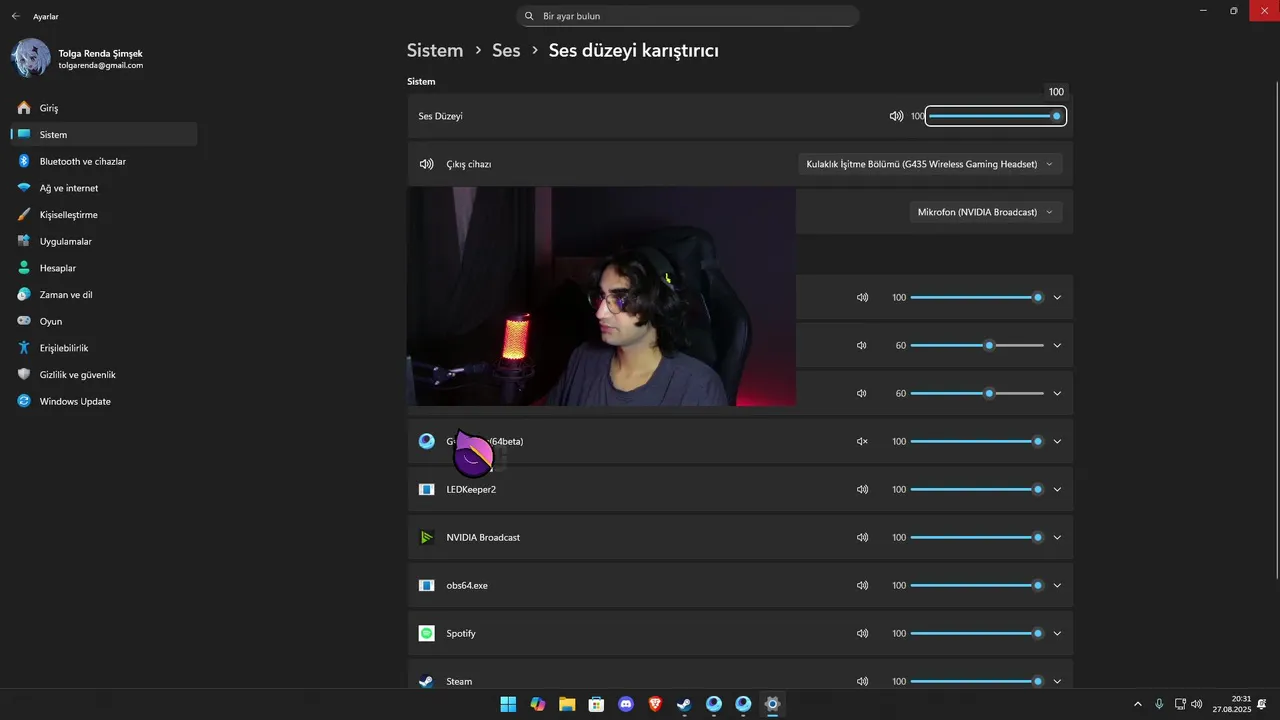
Task: Open Brave browser from the taskbar
Action: (655, 704)
